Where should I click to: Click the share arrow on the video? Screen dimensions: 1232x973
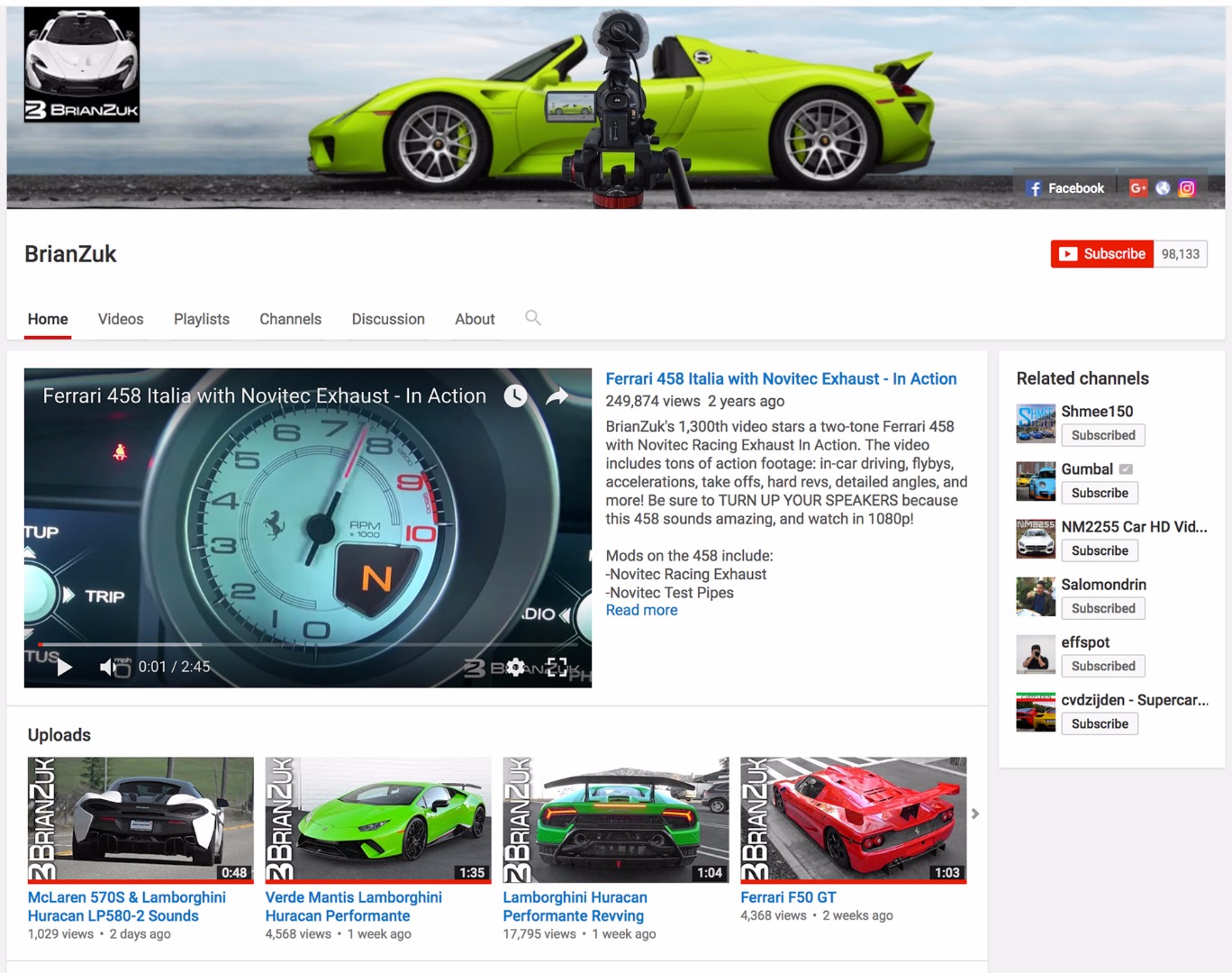tap(557, 396)
